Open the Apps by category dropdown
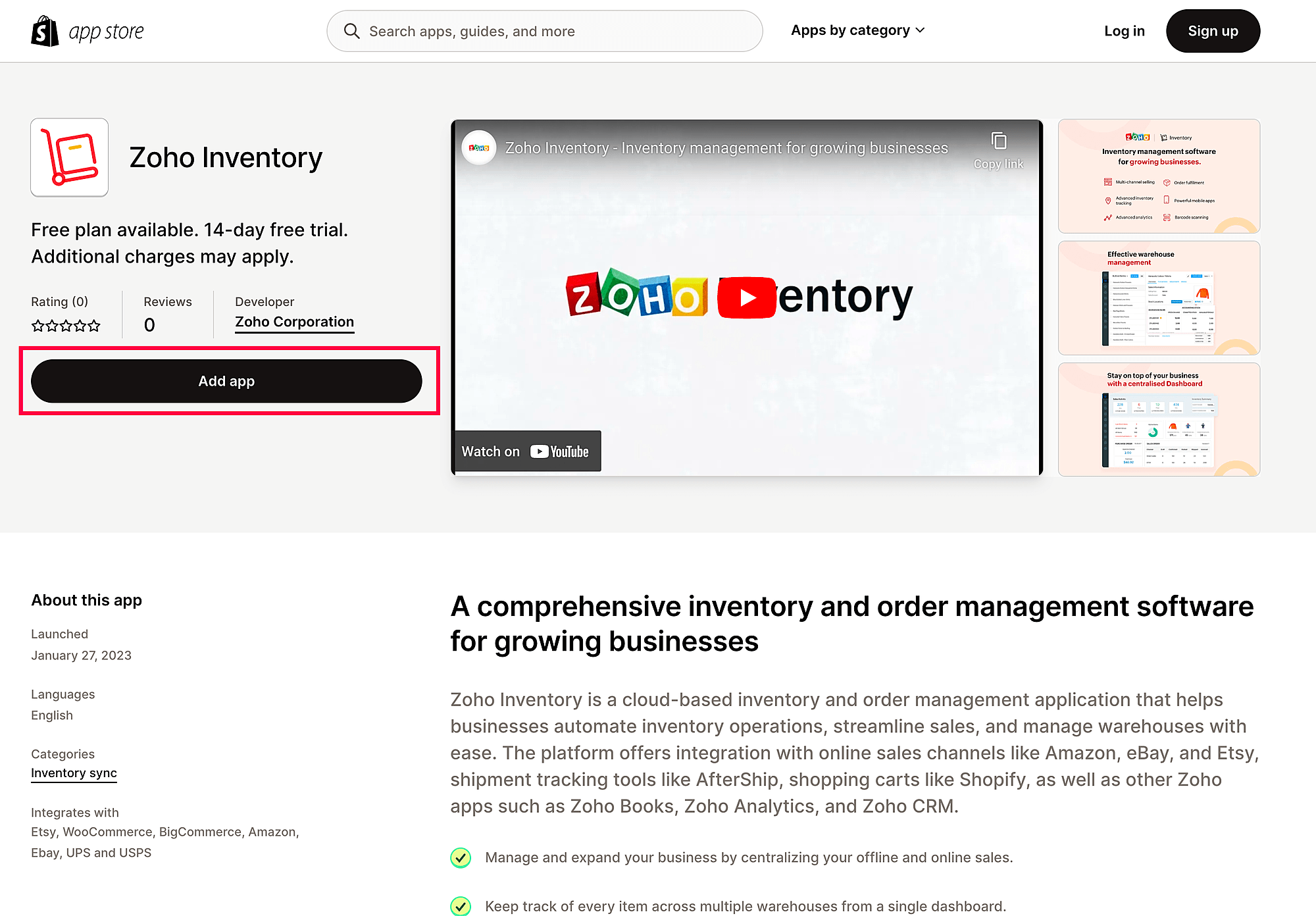This screenshot has width=1316, height=916. point(858,30)
